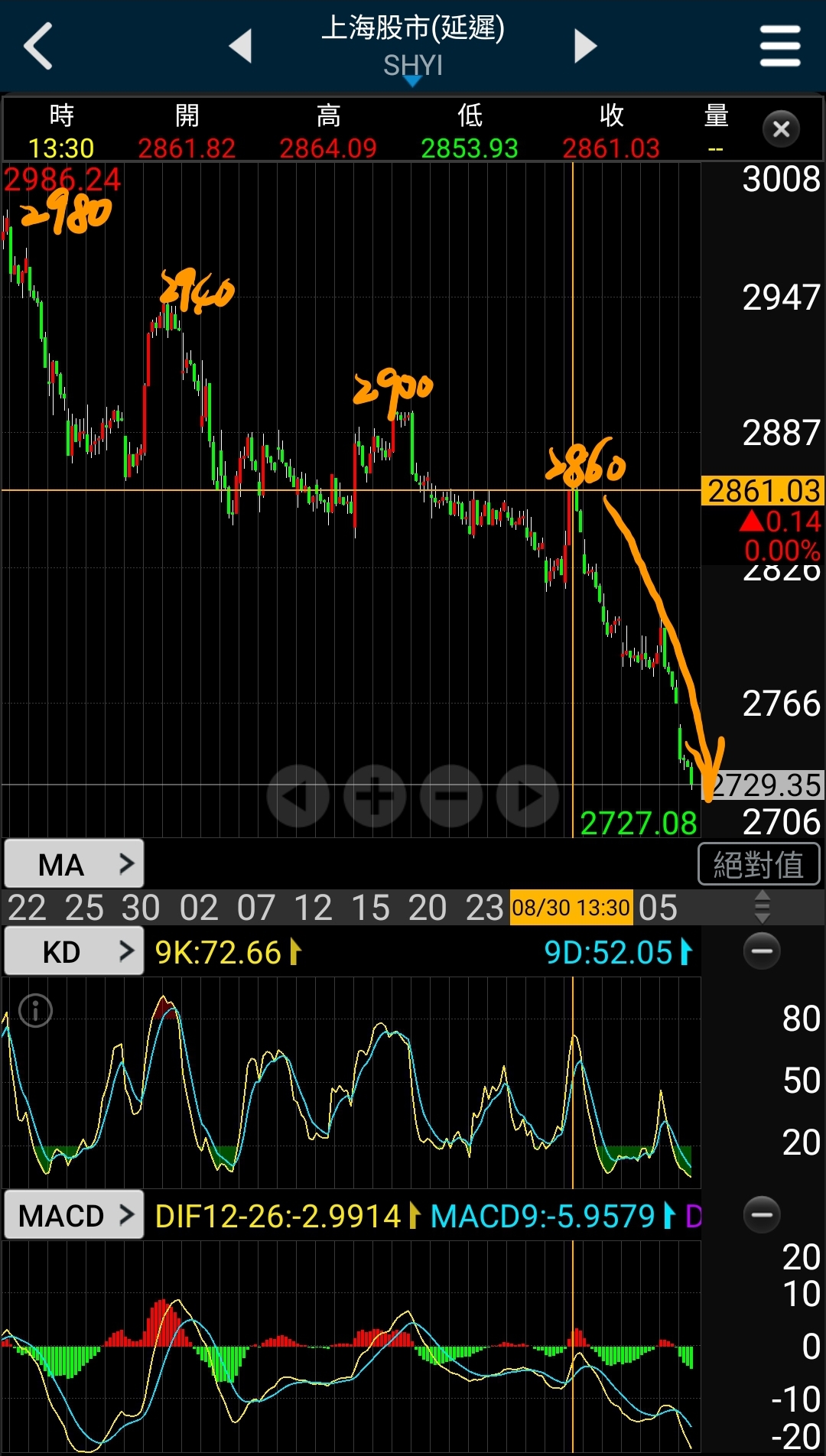Close the OHLC data info bar
This screenshot has height=1456, width=826.
(x=781, y=129)
